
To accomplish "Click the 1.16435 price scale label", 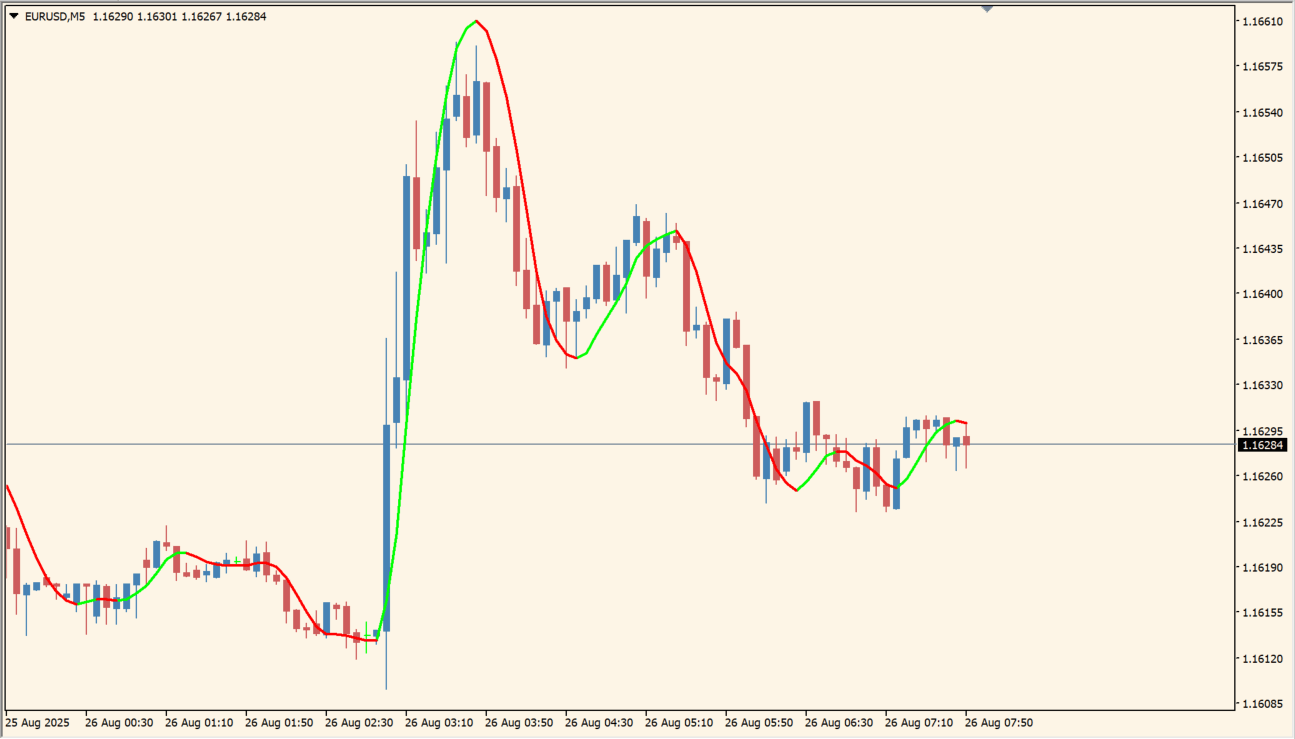I will point(1262,248).
